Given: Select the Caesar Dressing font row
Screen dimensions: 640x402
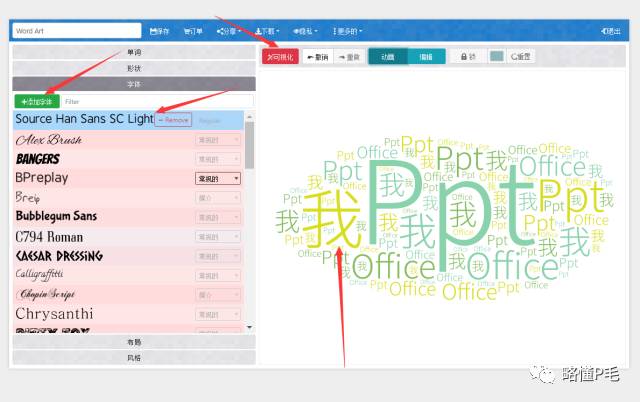Looking at the screenshot, I should [x=128, y=256].
